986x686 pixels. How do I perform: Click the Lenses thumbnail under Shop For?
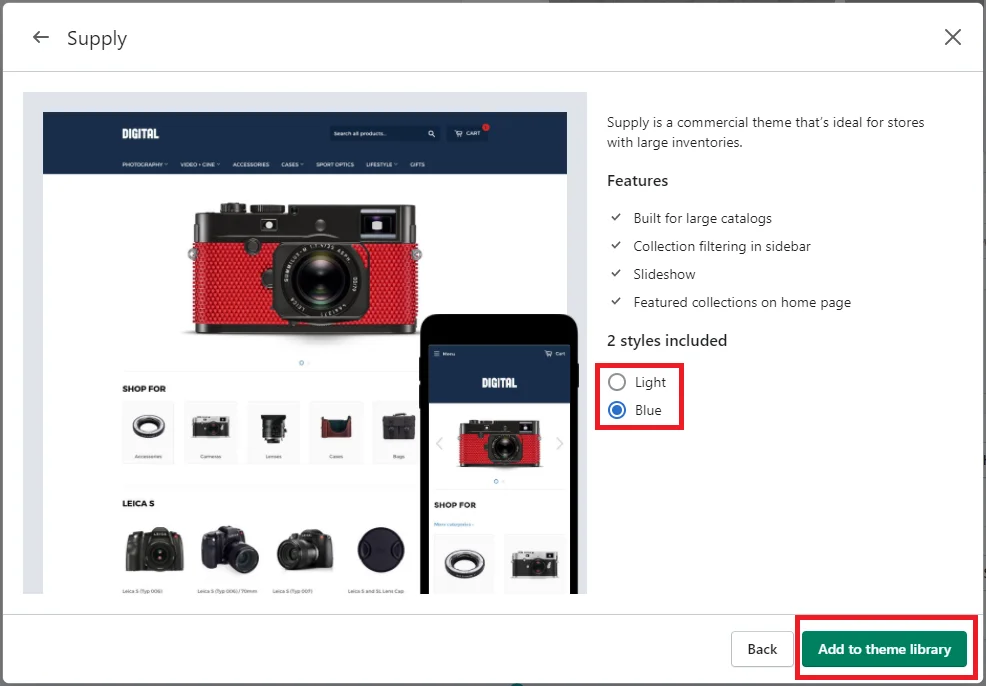click(273, 428)
